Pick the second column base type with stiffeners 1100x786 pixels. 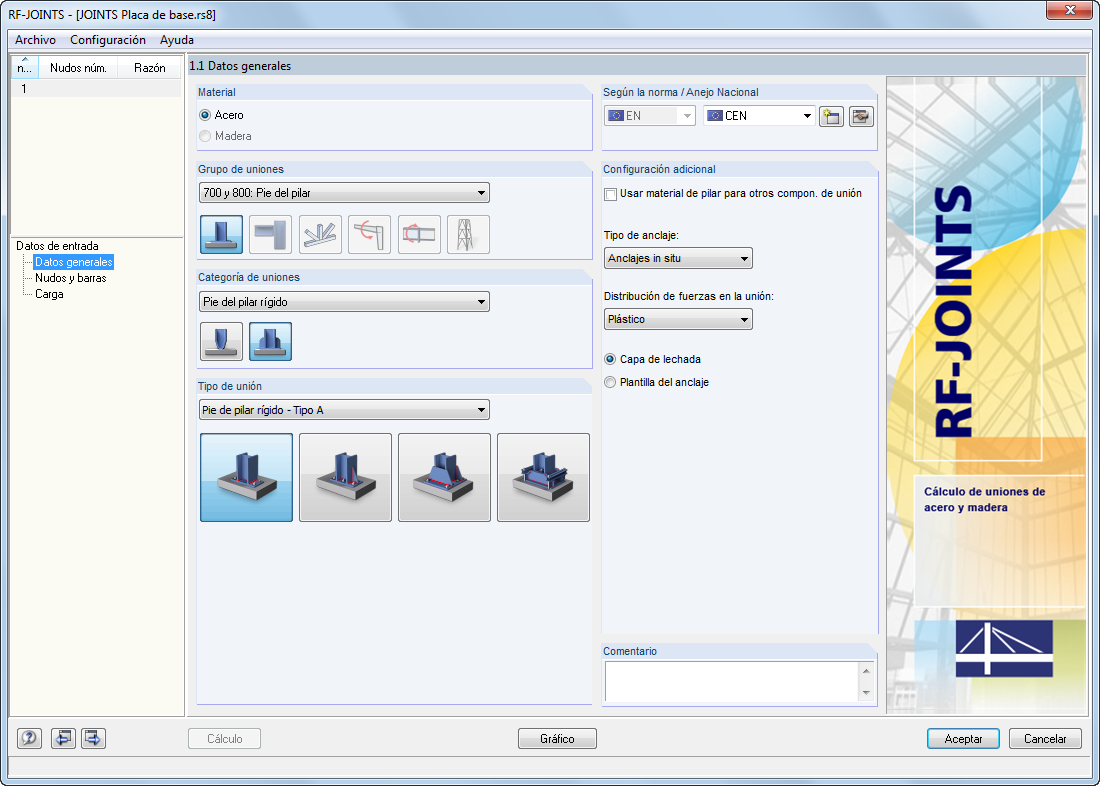(x=345, y=477)
